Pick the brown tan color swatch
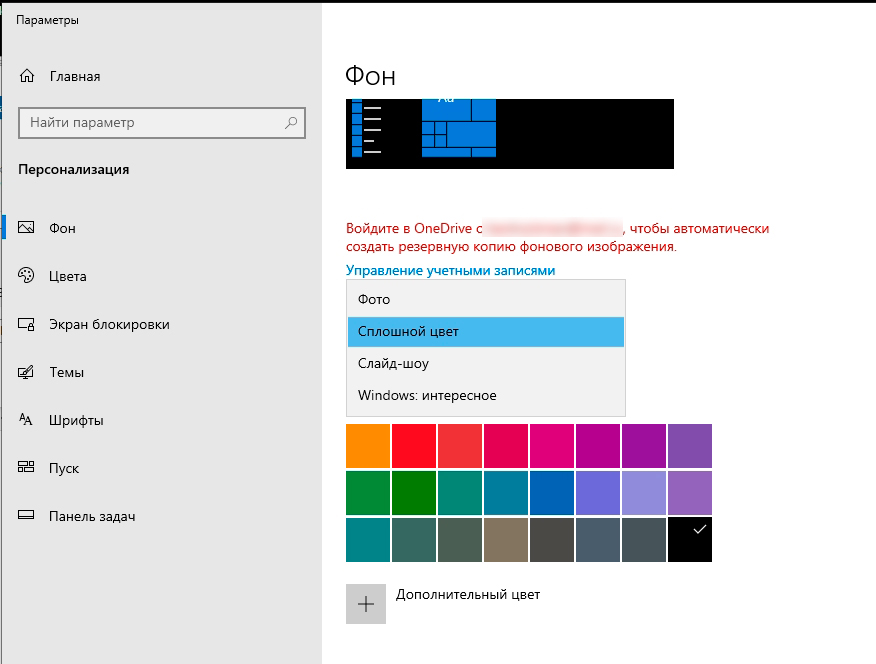 (506, 539)
